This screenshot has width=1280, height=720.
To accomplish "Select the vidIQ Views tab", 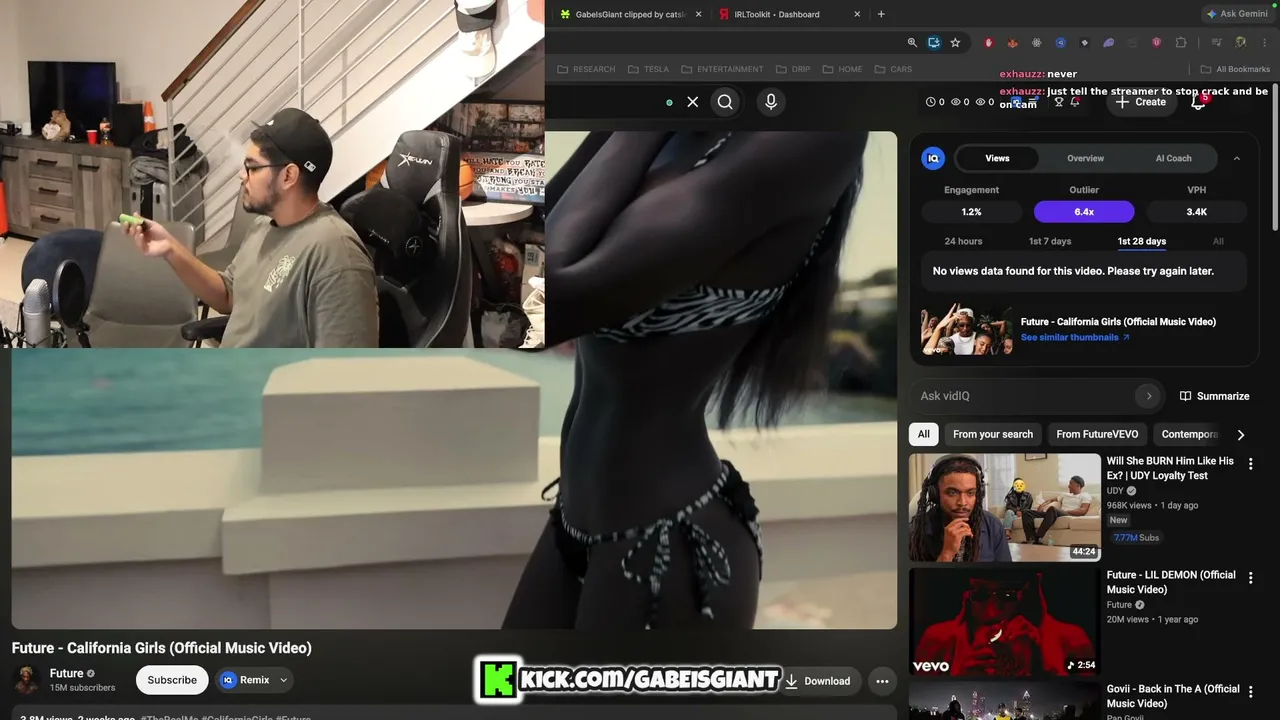I will [x=997, y=158].
